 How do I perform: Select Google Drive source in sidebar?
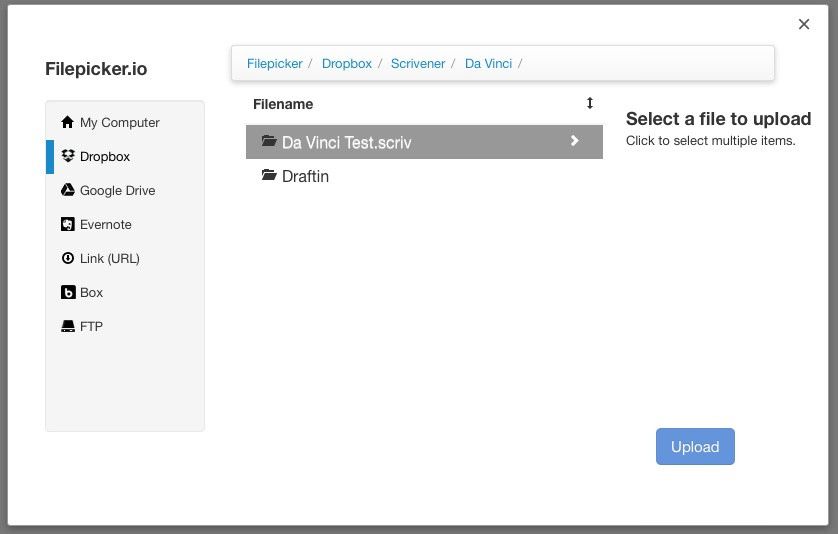pos(117,190)
